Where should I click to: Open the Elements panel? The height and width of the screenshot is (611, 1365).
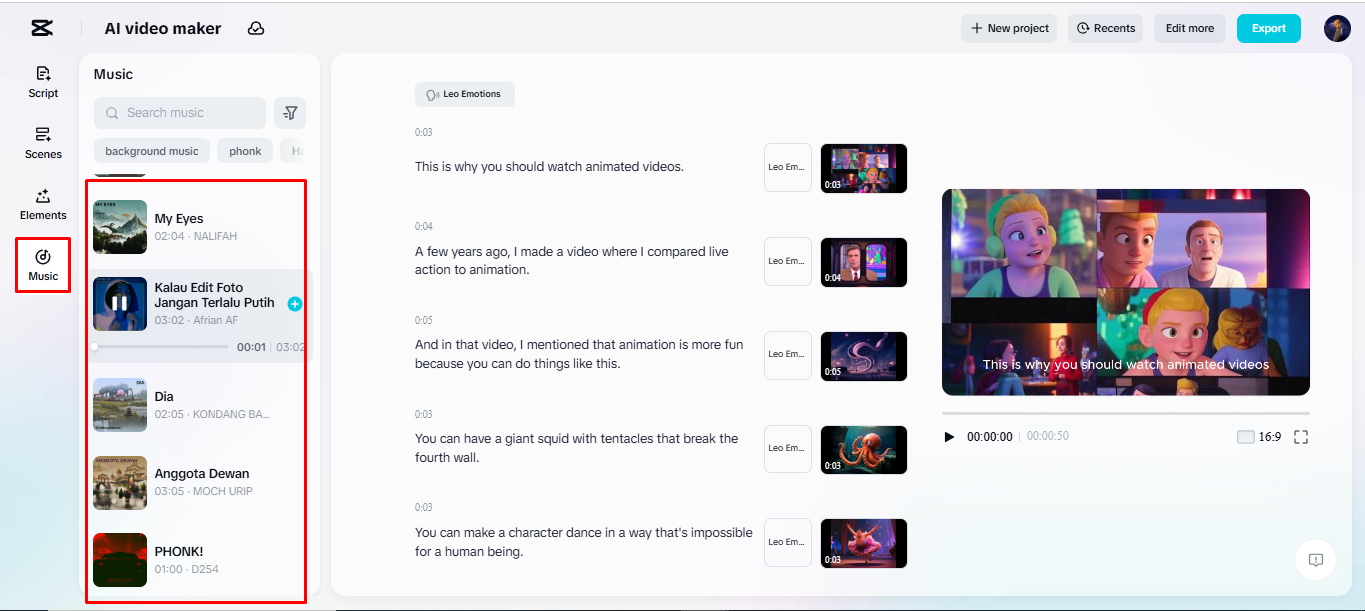click(x=43, y=204)
